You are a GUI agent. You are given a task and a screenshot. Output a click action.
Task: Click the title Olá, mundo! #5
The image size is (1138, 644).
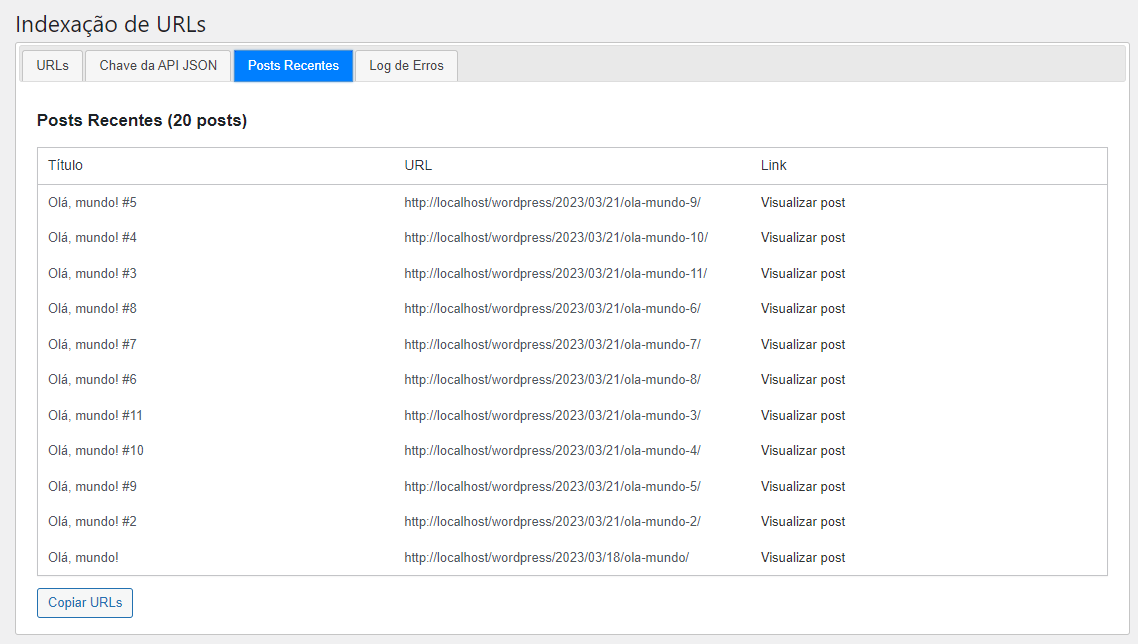(x=92, y=203)
